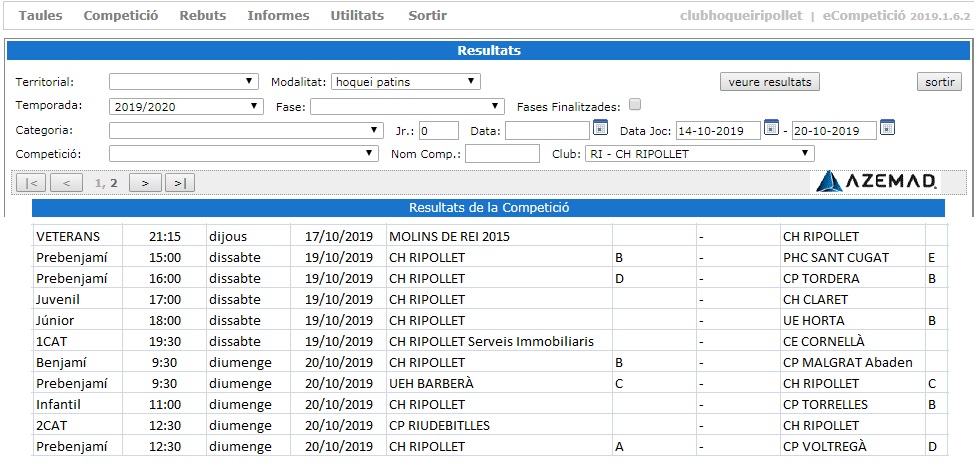Click the Sortir menu item
This screenshot has width=977, height=466.
click(x=427, y=16)
